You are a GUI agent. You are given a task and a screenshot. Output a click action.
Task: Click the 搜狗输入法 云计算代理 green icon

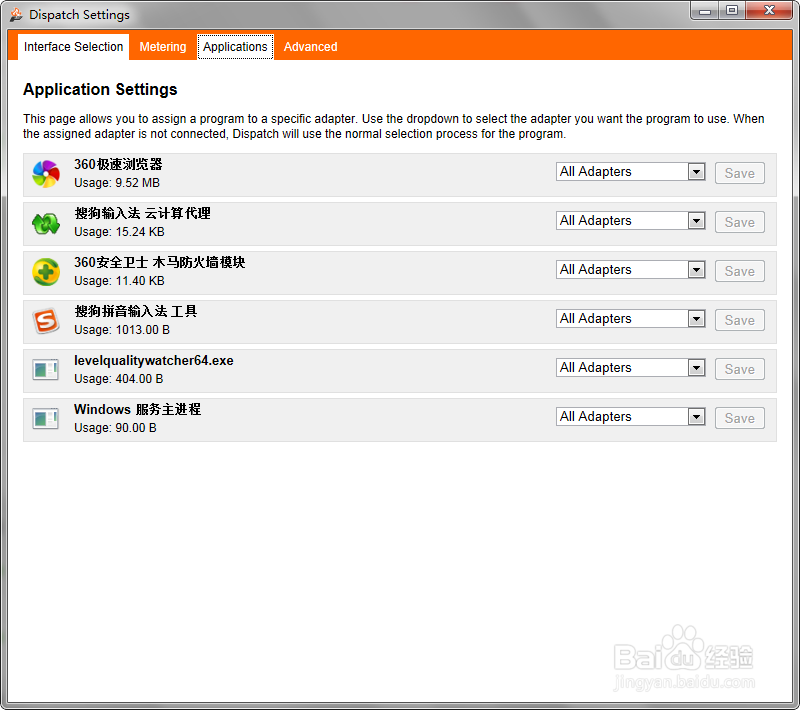[46, 223]
